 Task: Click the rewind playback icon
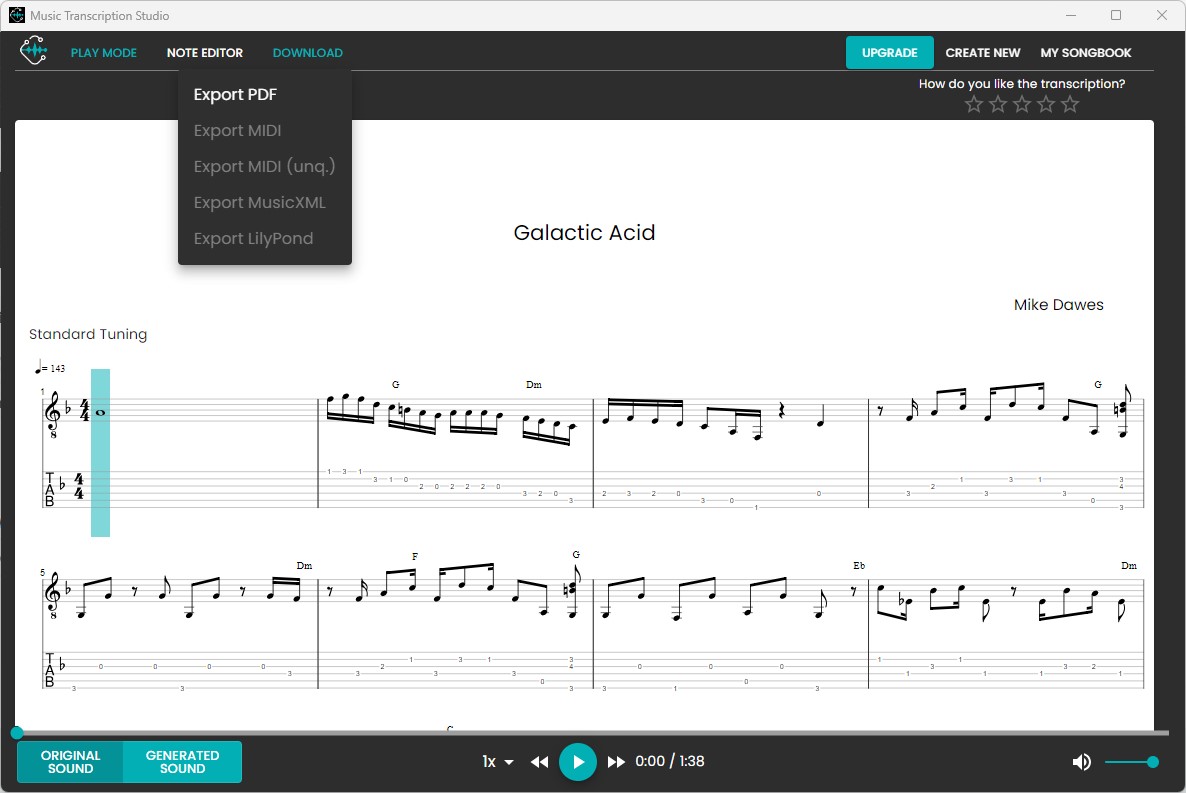click(x=539, y=761)
